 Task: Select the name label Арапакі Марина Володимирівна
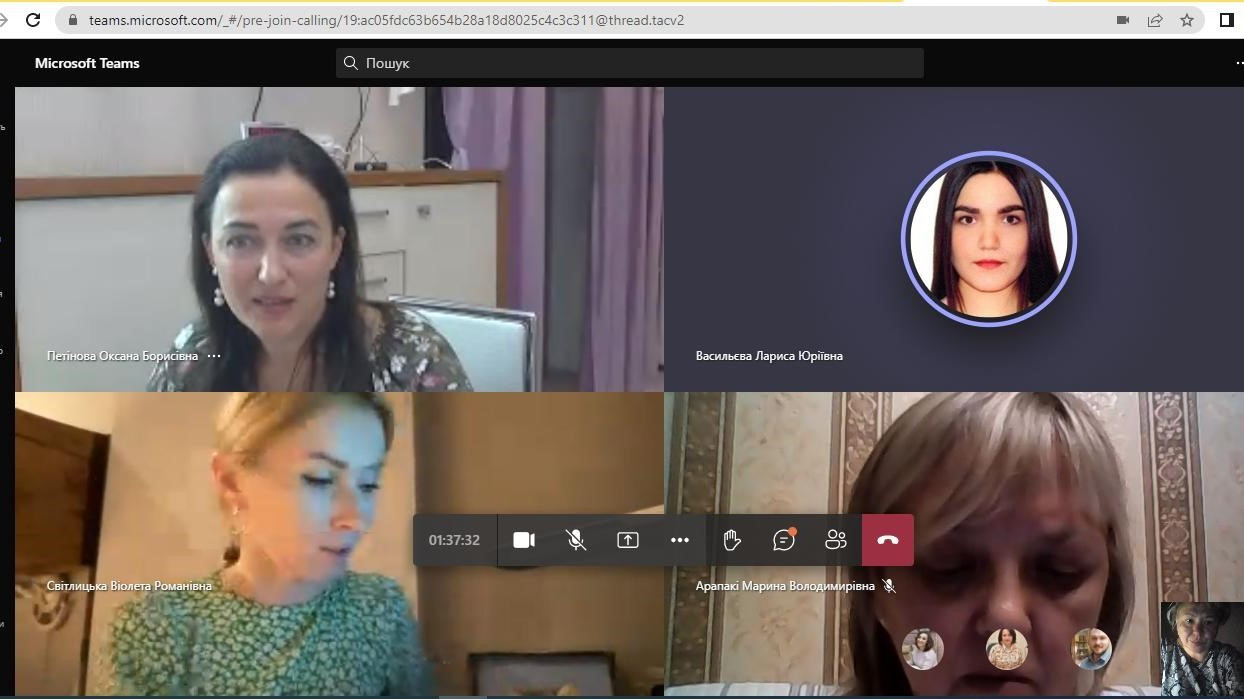[x=785, y=586]
